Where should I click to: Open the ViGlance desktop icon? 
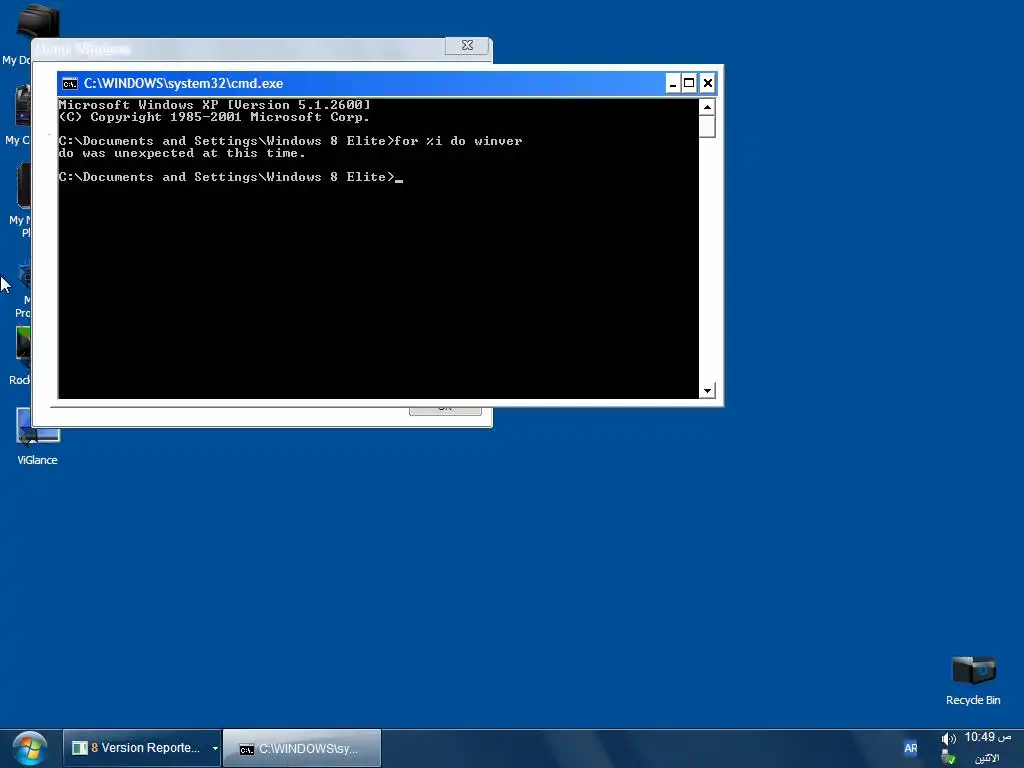tap(37, 436)
